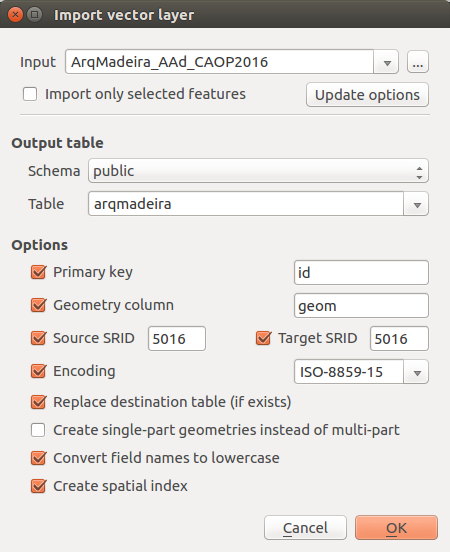
Task: Close the Import vector layer dialog
Action: [15, 15]
